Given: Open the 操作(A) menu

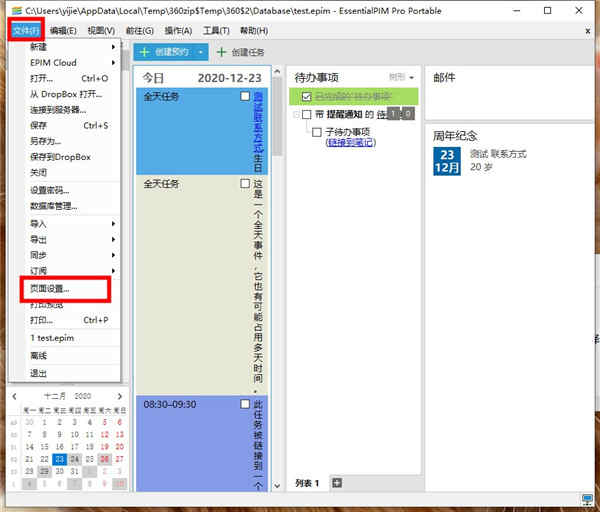Looking at the screenshot, I should pyautogui.click(x=178, y=31).
